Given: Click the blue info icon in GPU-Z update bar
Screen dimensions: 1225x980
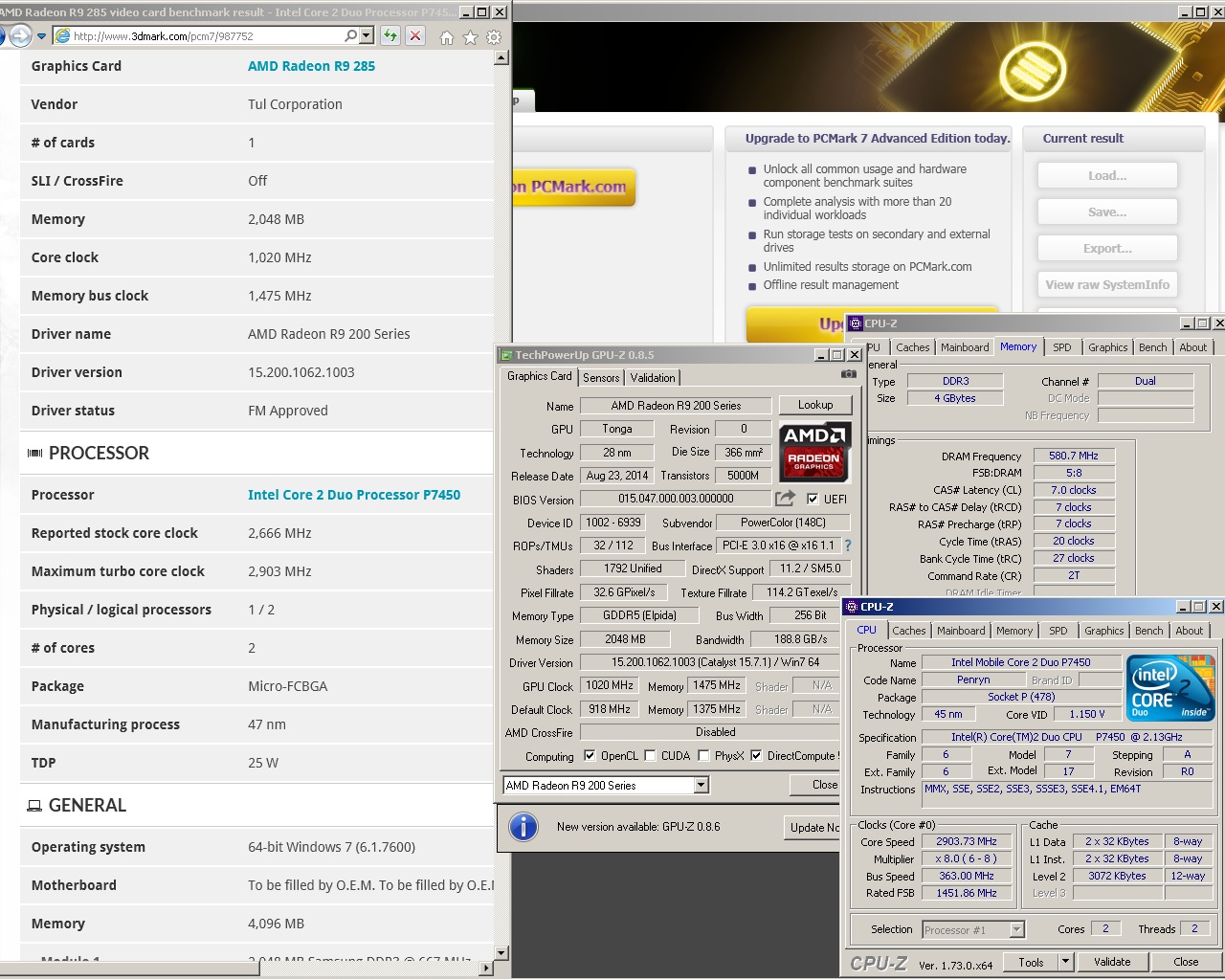Looking at the screenshot, I should point(523,826).
